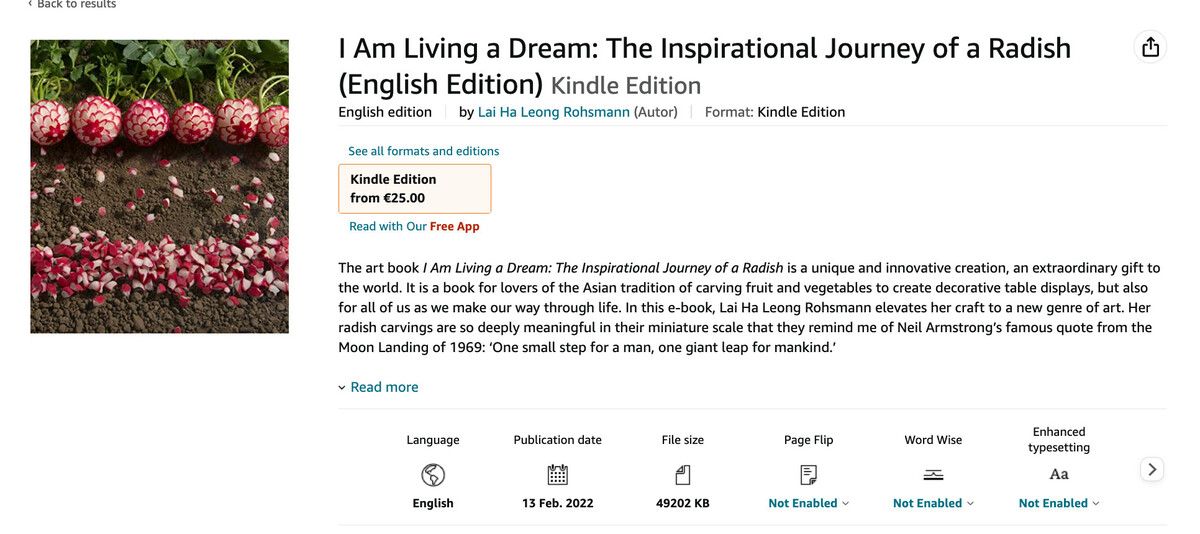This screenshot has width=1200, height=534.
Task: Expand the Word Wise Not Enabled dropdown
Action: 933,503
